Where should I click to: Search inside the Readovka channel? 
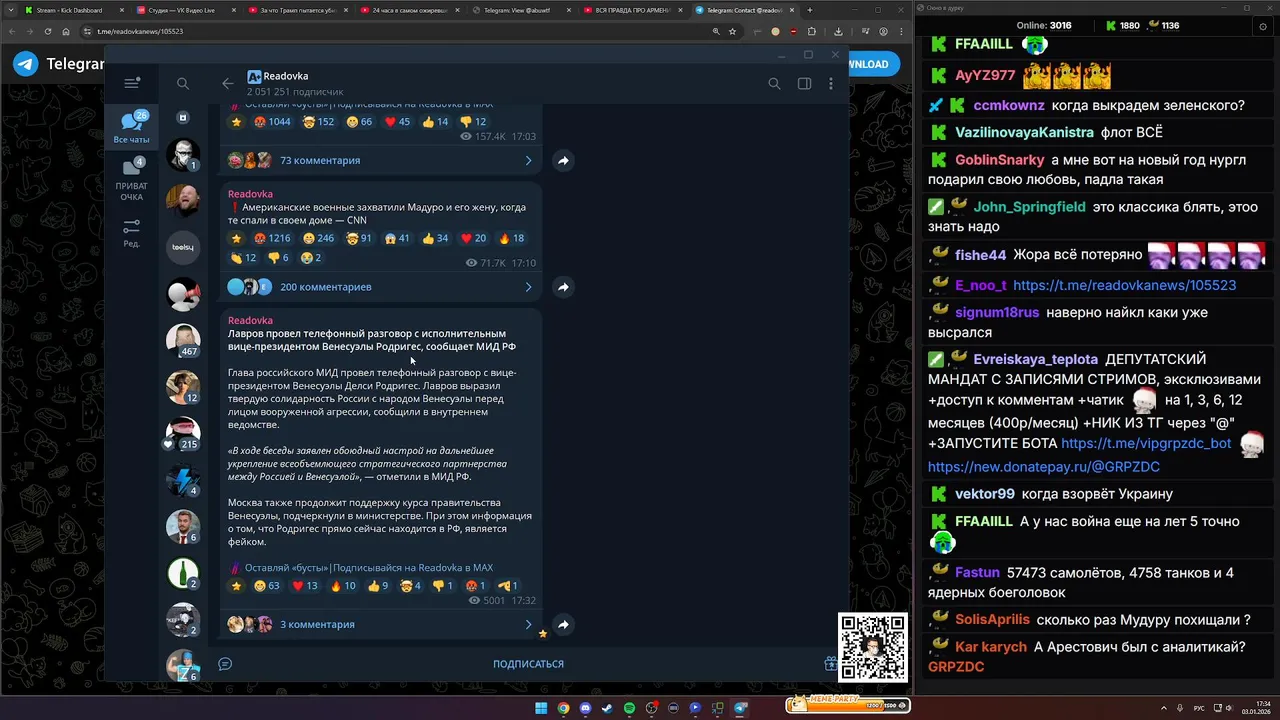point(774,84)
